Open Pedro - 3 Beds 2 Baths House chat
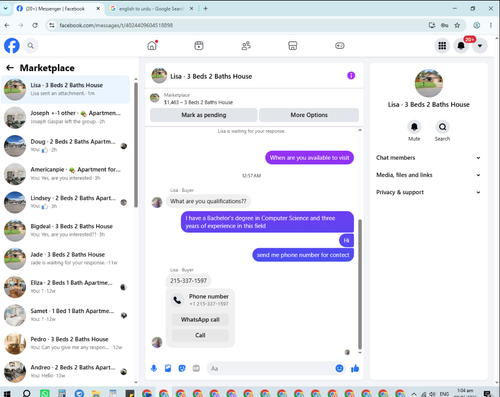 click(66, 343)
